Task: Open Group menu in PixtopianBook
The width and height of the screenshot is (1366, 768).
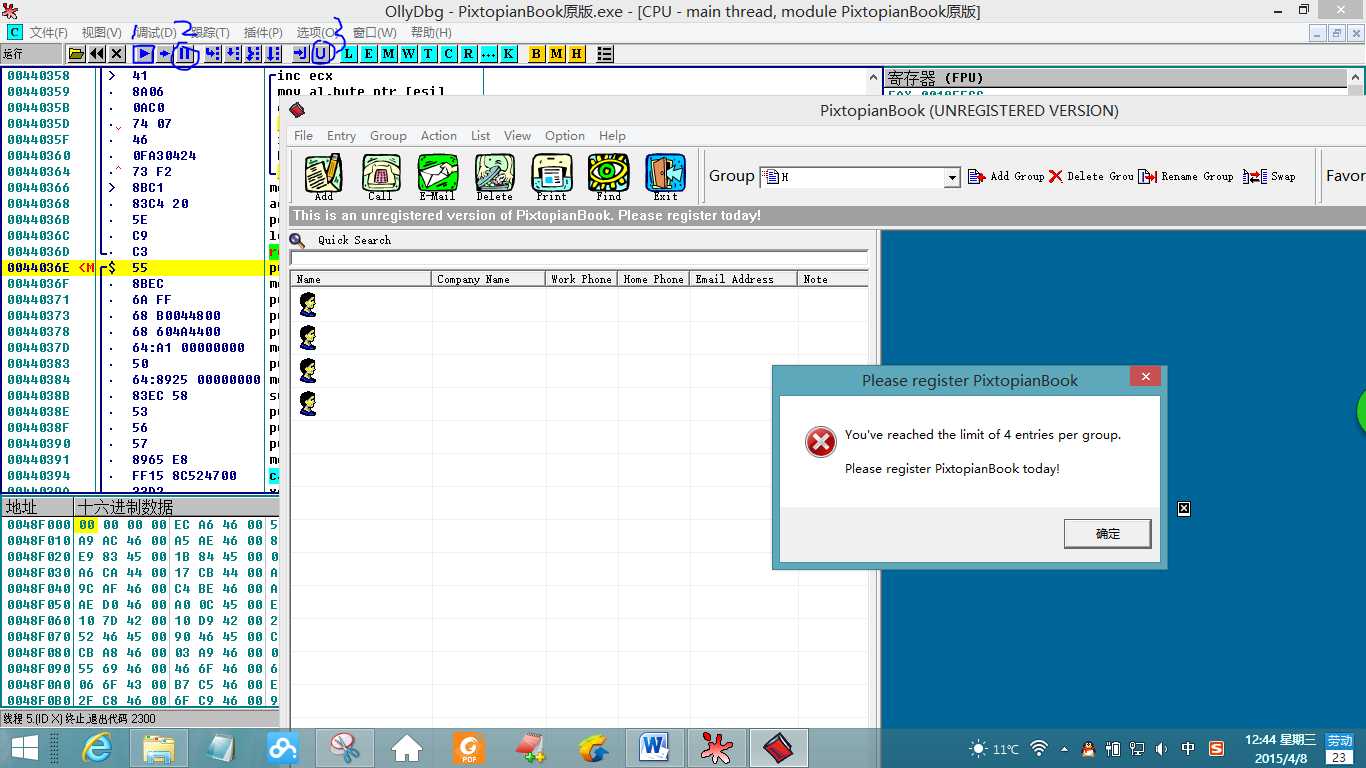Action: click(x=388, y=136)
